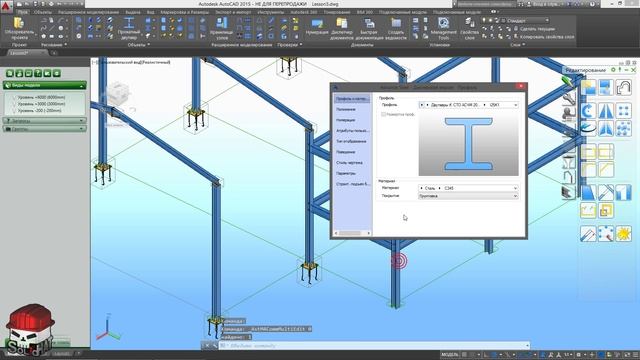This screenshot has width=640, height=360.
Task: Click the polar array tool in the Editing palette
Action: pyautogui.click(x=623, y=129)
